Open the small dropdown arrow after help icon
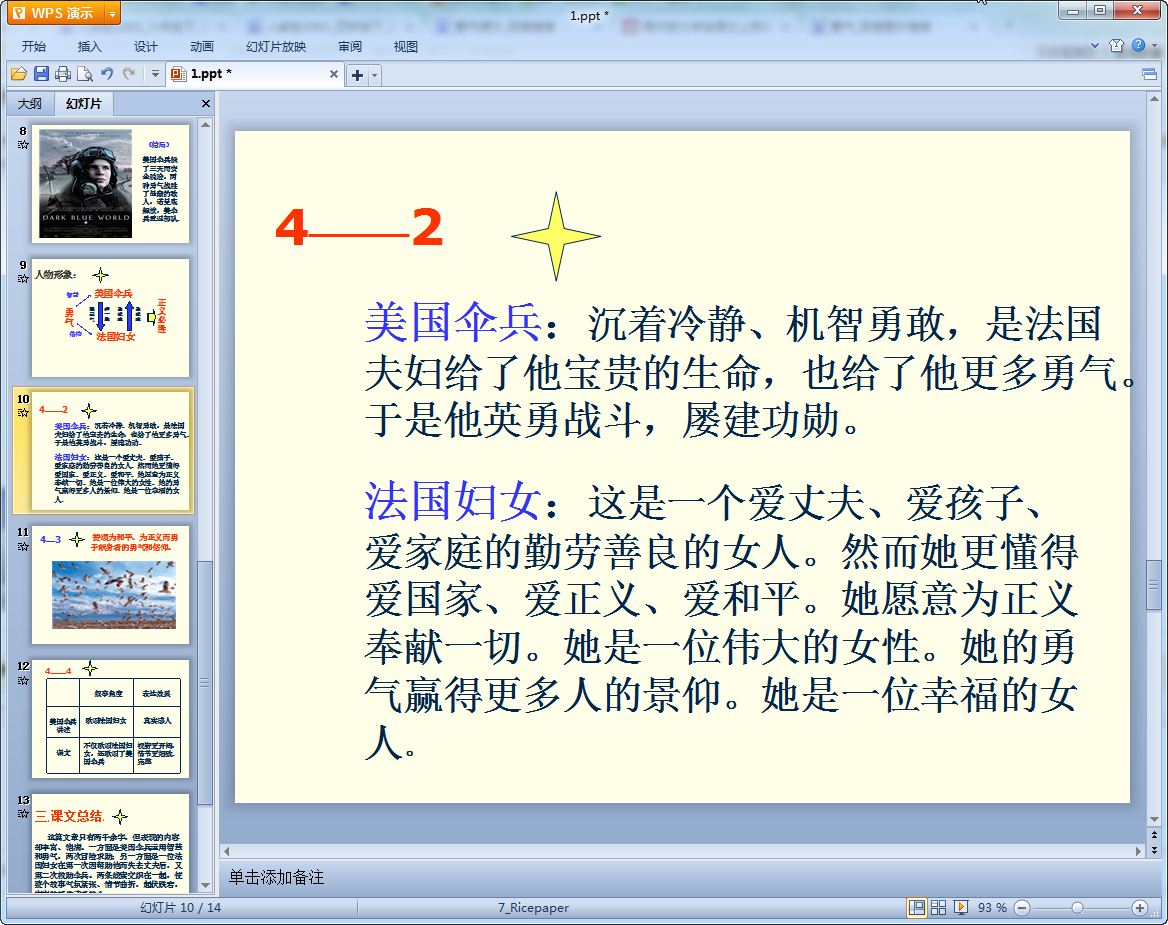The width and height of the screenshot is (1168, 925). tap(1155, 45)
